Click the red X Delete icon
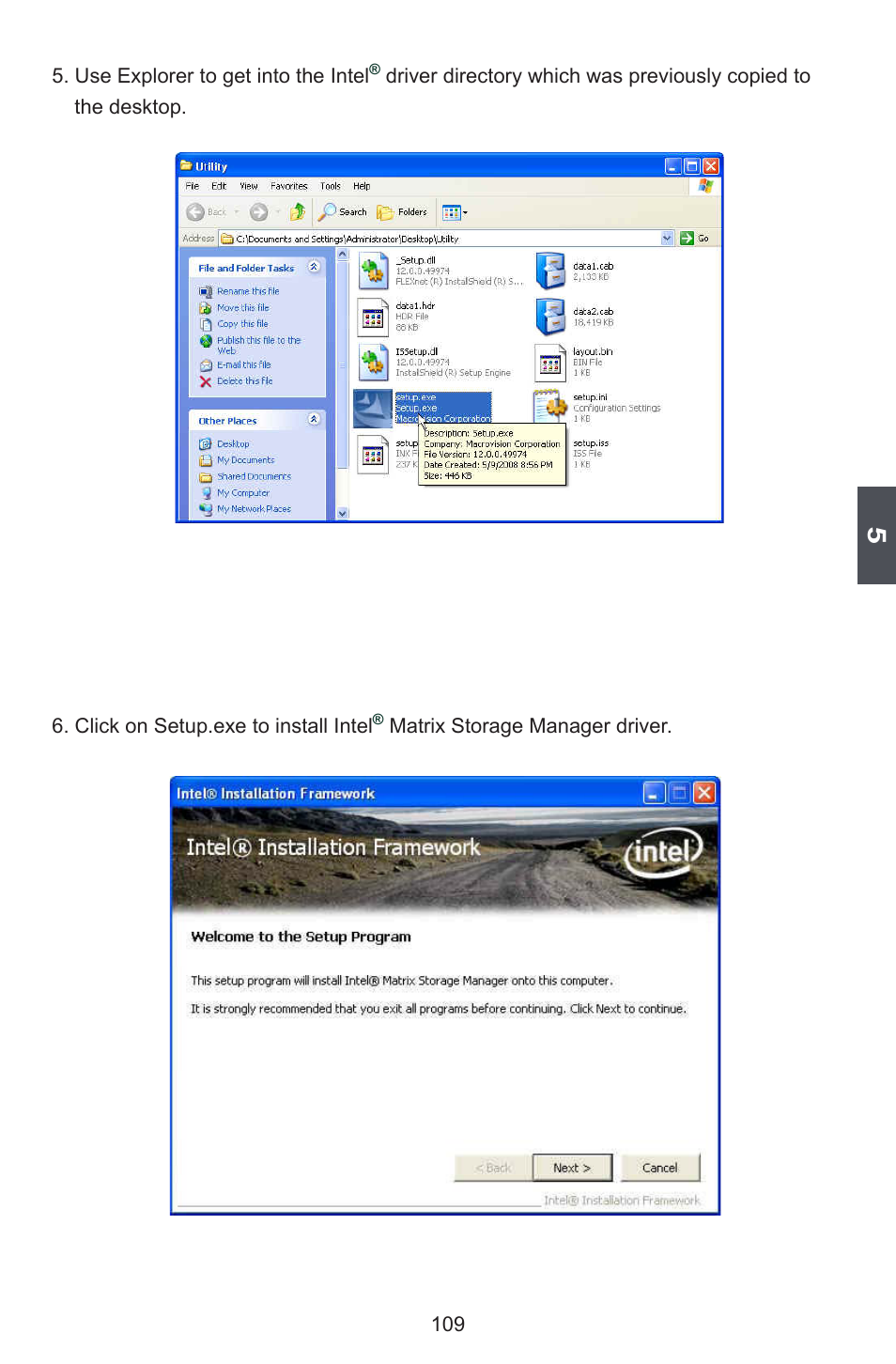The height and width of the screenshot is (1364, 896). click(x=206, y=381)
